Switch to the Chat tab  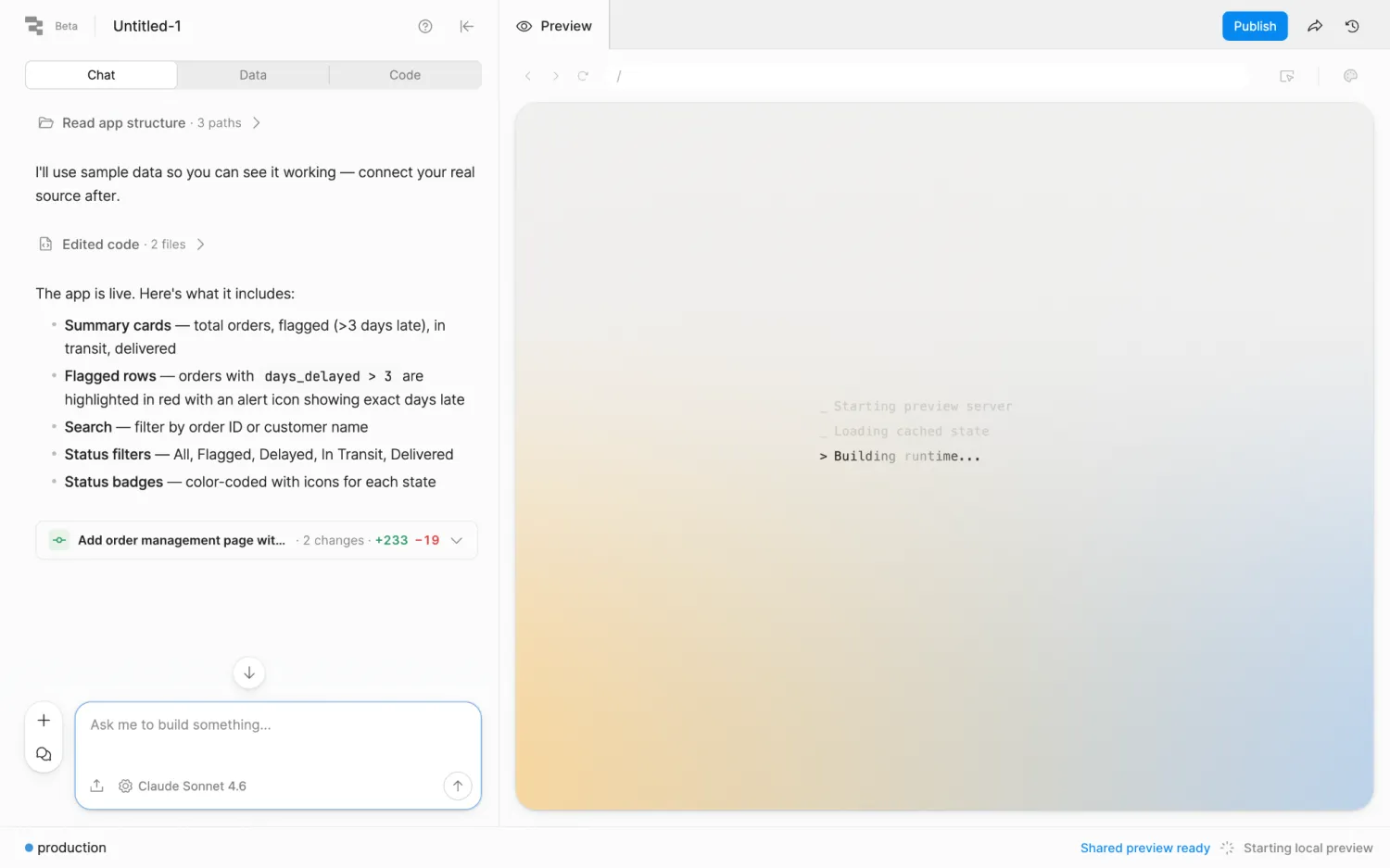tap(101, 75)
